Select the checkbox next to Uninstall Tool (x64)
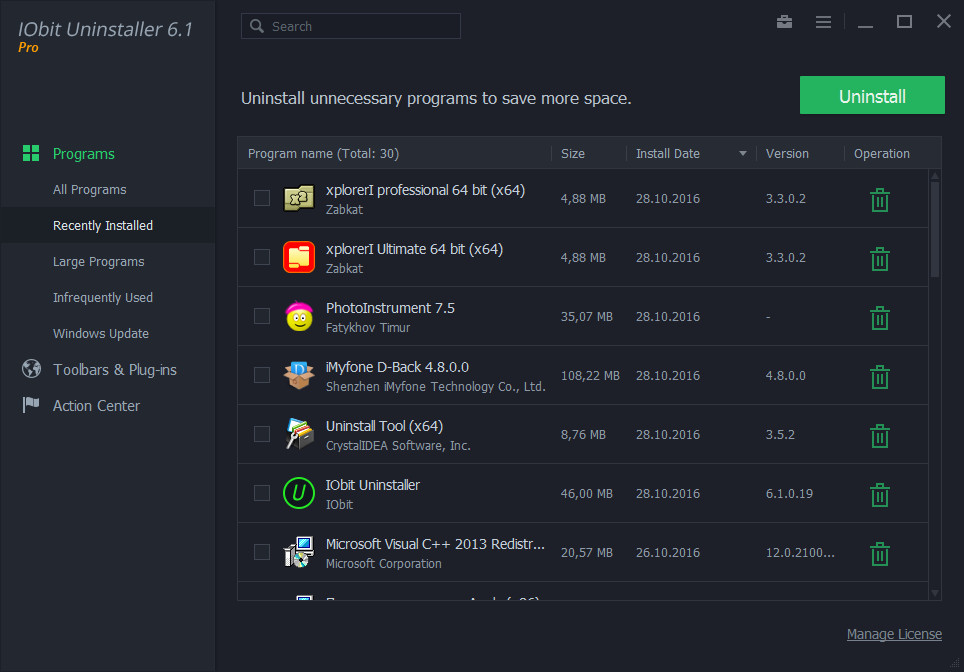 262,435
